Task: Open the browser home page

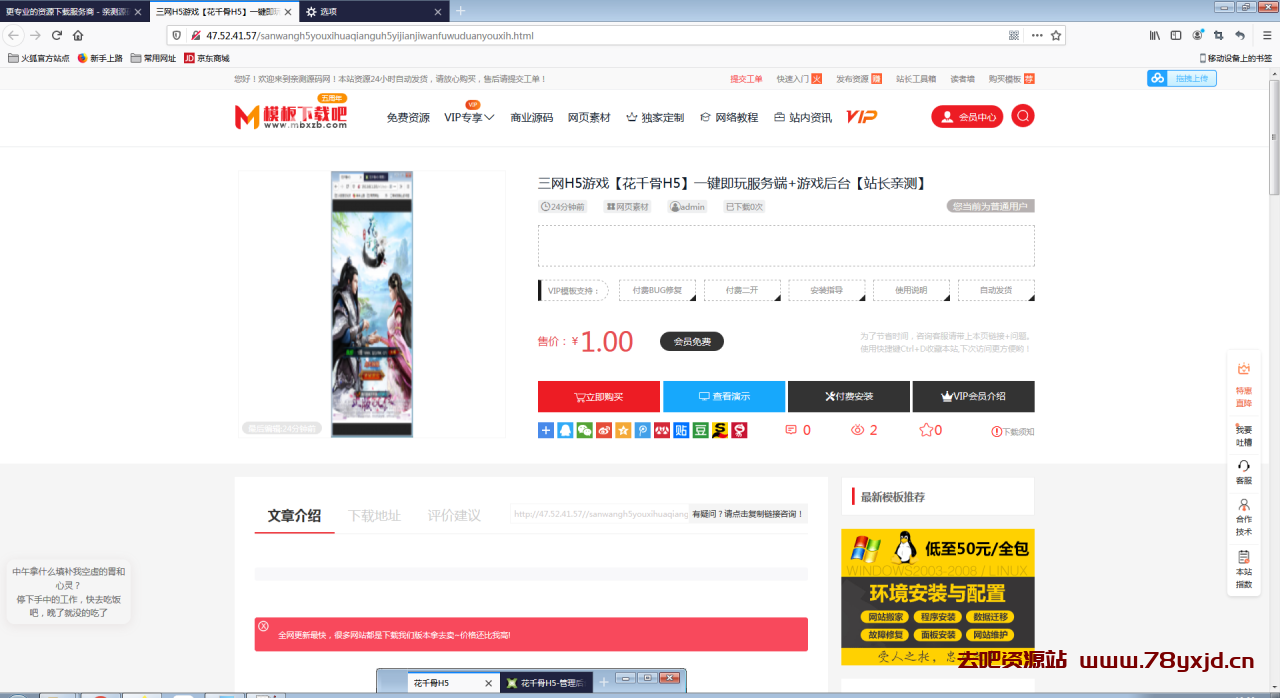Action: [x=78, y=35]
